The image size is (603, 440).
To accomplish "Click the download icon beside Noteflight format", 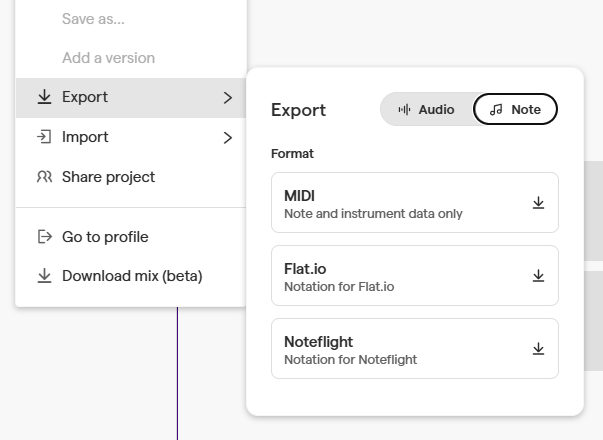I will (x=538, y=349).
